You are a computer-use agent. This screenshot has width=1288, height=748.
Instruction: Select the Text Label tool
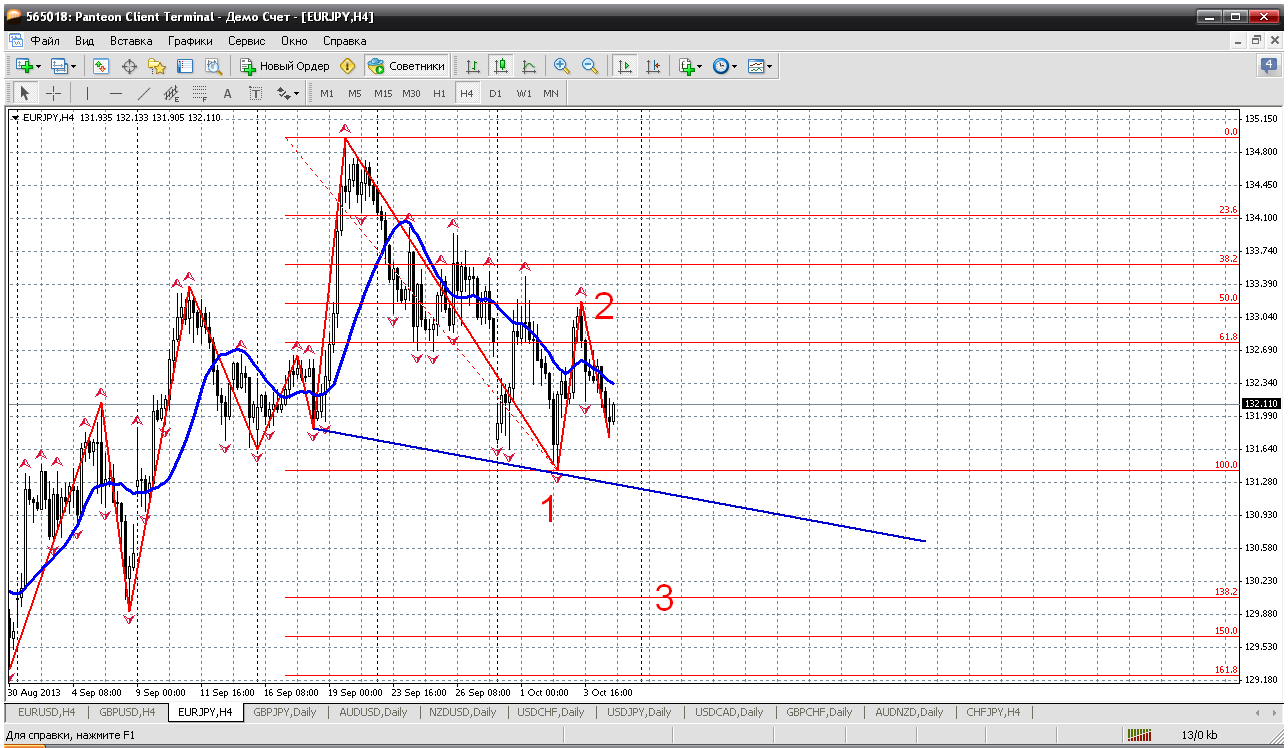tap(255, 93)
